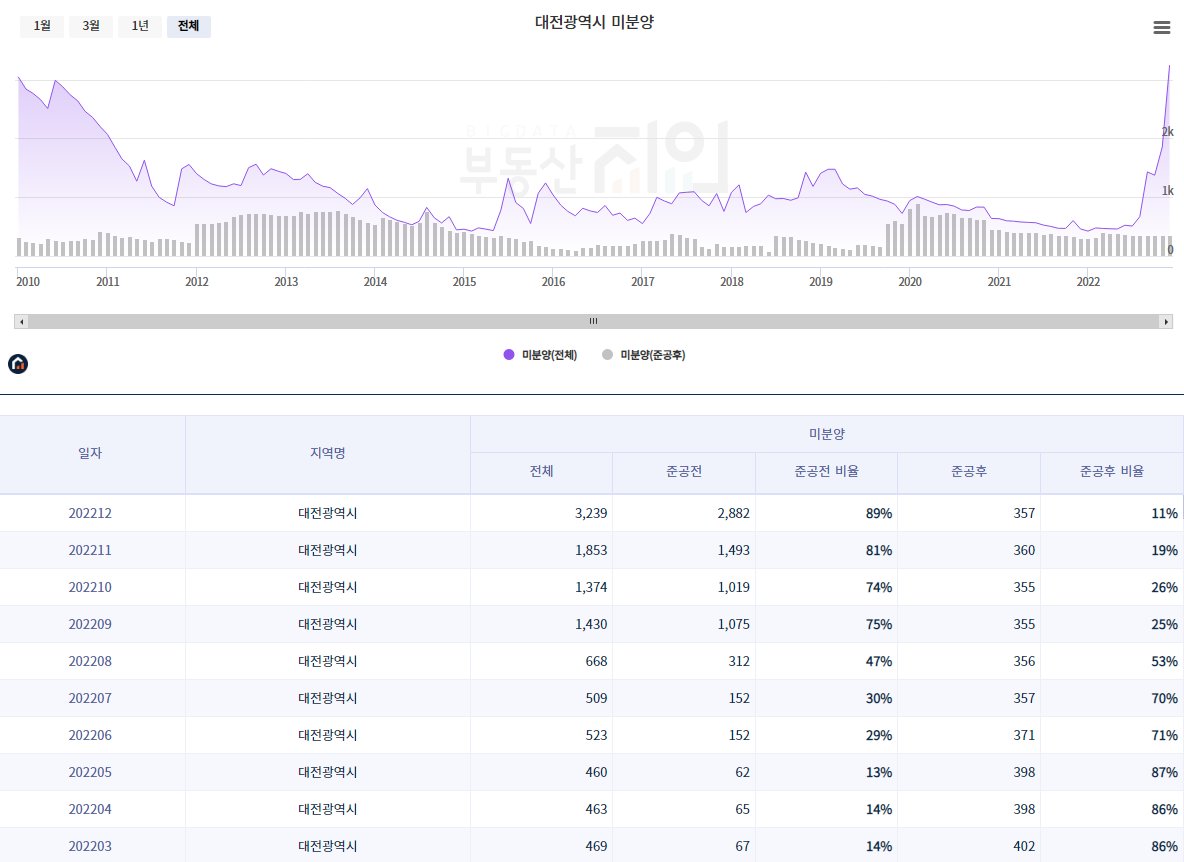The height and width of the screenshot is (862, 1184).
Task: Open the 202207 date link
Action: (x=90, y=698)
